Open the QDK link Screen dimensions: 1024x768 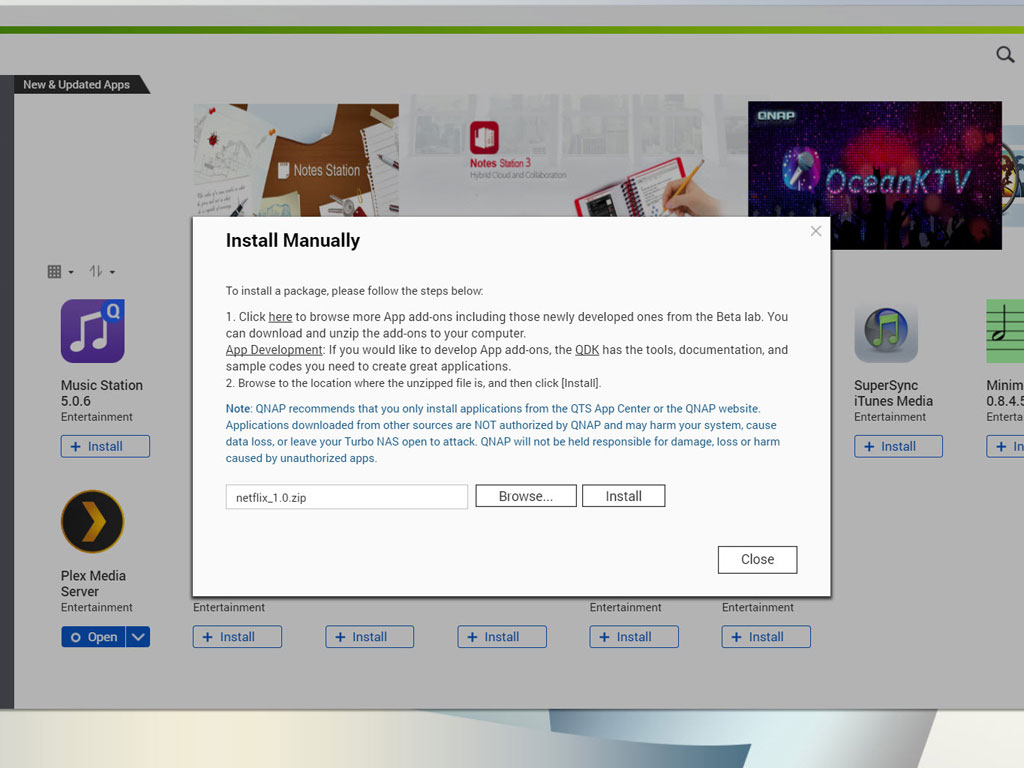(x=586, y=350)
